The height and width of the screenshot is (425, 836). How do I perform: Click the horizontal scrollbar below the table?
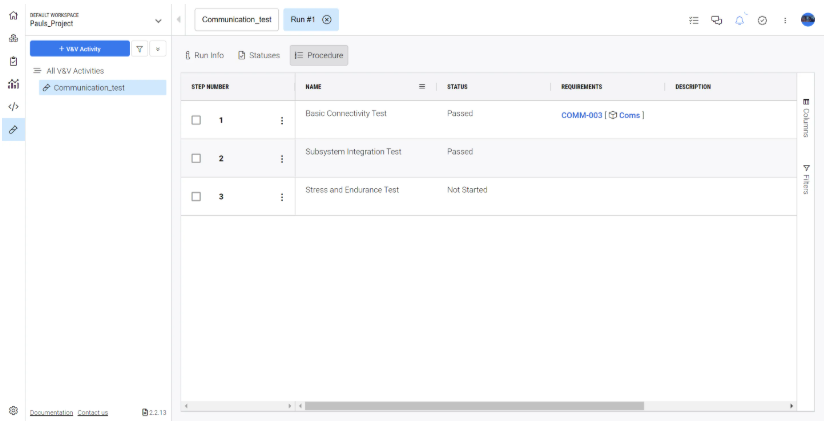tap(460, 405)
